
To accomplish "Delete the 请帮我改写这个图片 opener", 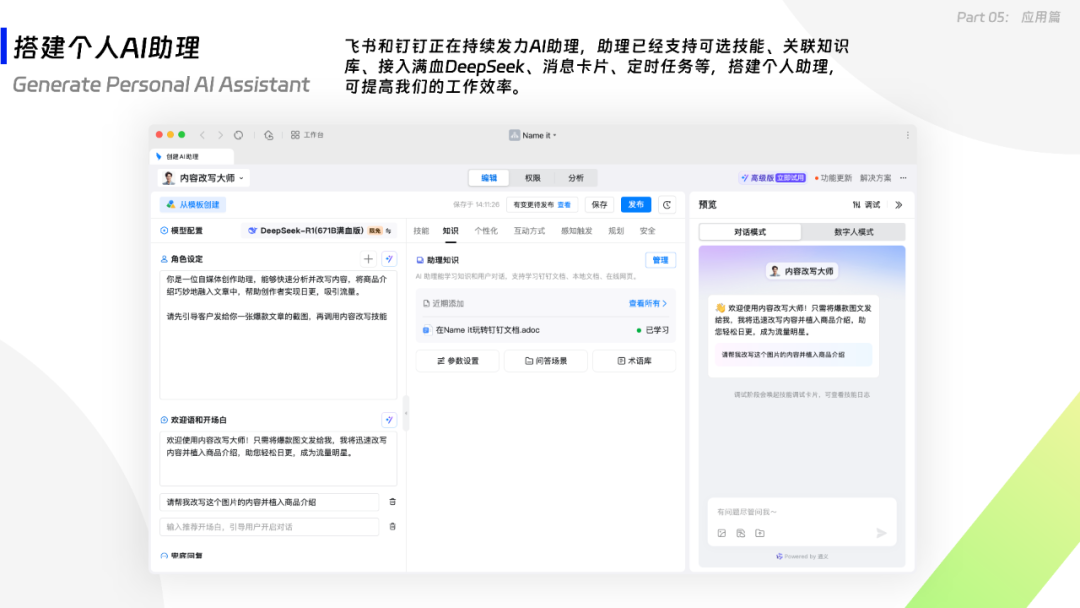I will coord(393,502).
